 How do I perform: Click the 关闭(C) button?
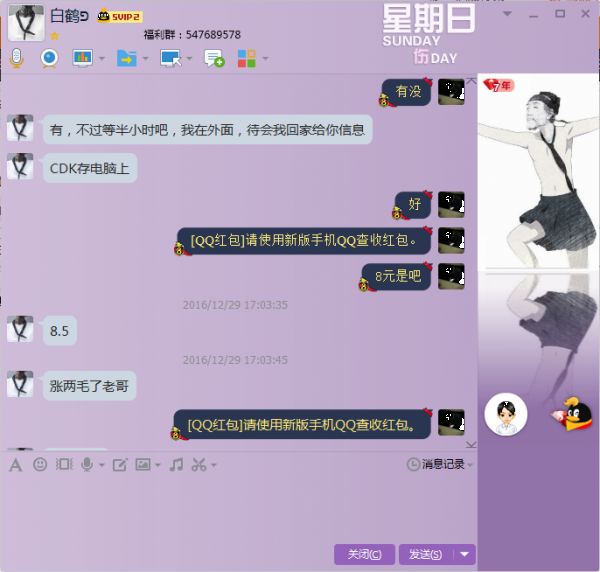pyautogui.click(x=364, y=554)
